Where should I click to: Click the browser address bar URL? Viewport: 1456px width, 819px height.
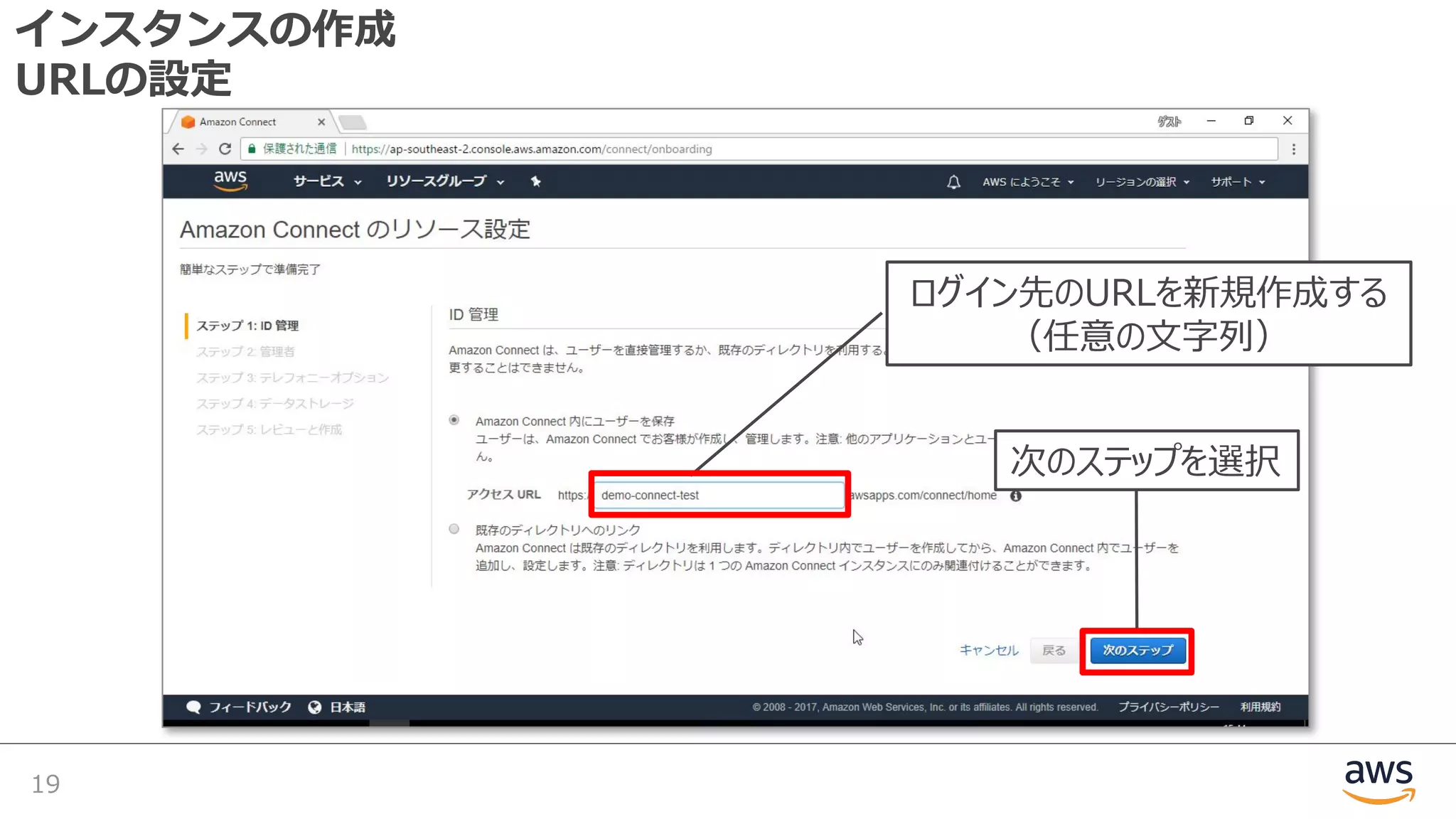click(x=532, y=149)
